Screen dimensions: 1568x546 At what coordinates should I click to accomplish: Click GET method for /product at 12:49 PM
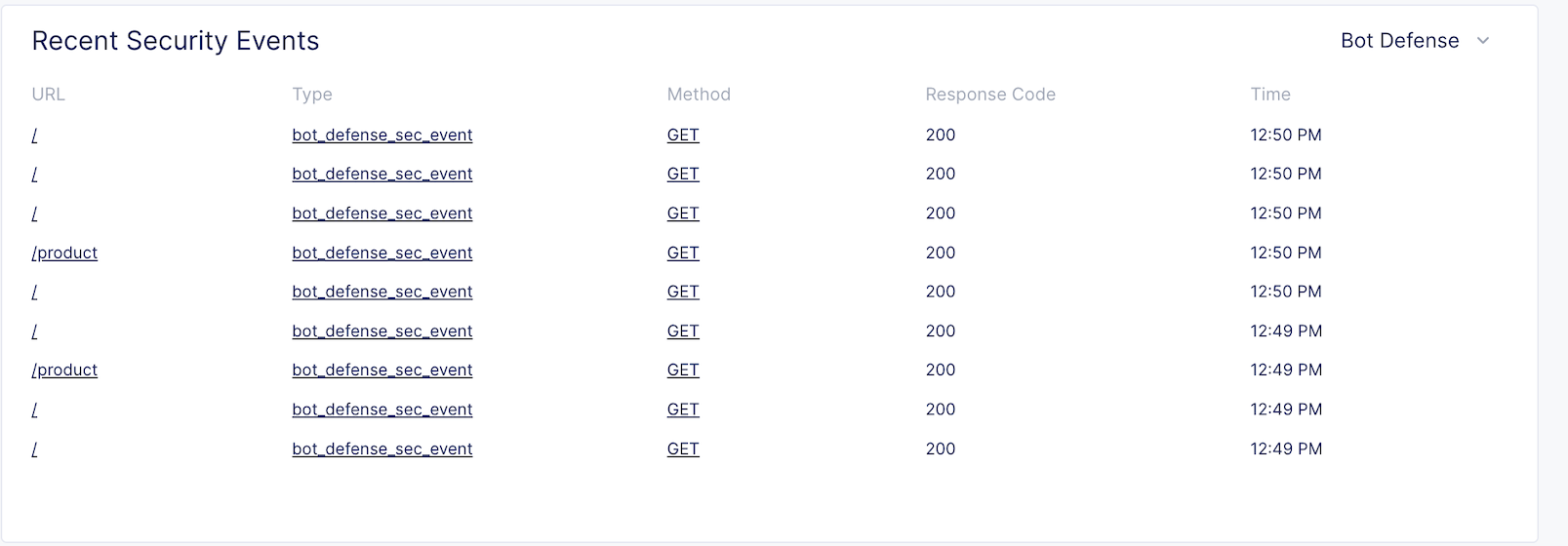click(x=683, y=370)
